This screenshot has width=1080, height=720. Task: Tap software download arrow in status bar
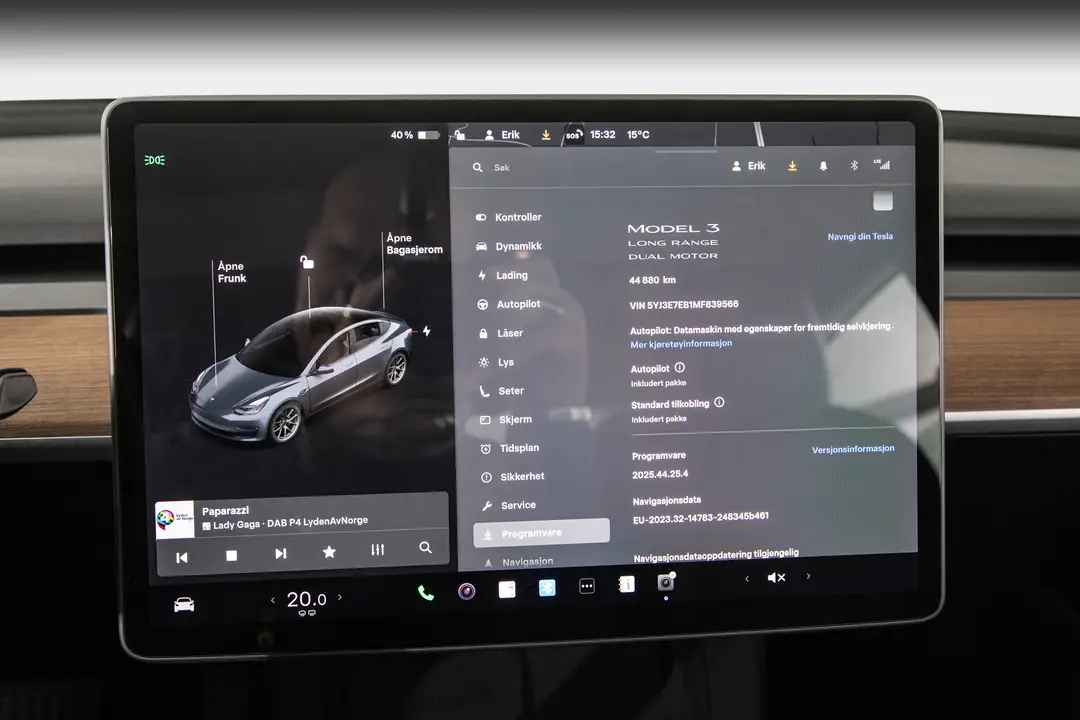pyautogui.click(x=546, y=135)
